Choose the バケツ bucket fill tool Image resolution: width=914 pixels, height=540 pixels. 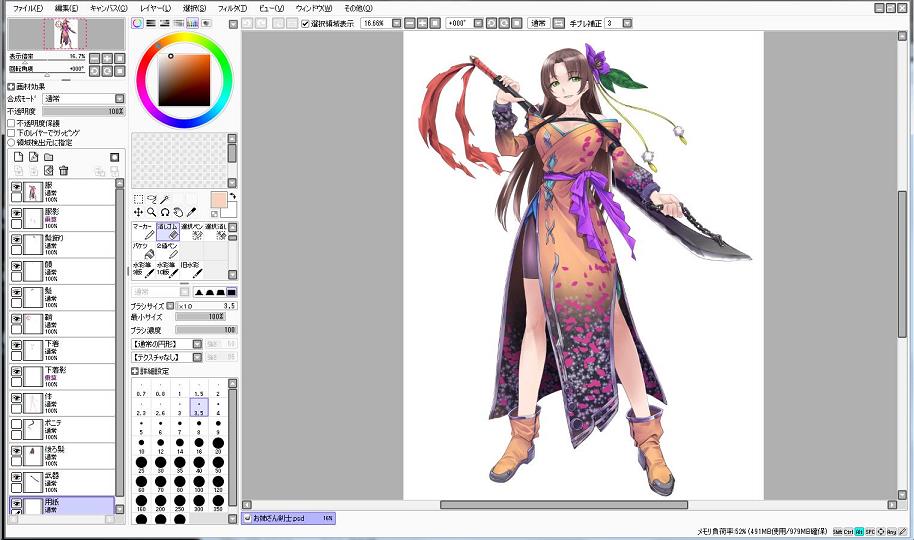(x=143, y=249)
